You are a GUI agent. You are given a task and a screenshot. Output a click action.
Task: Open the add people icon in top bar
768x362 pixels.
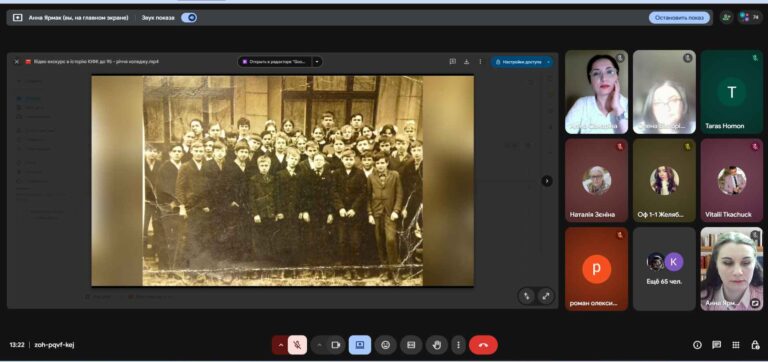click(726, 18)
